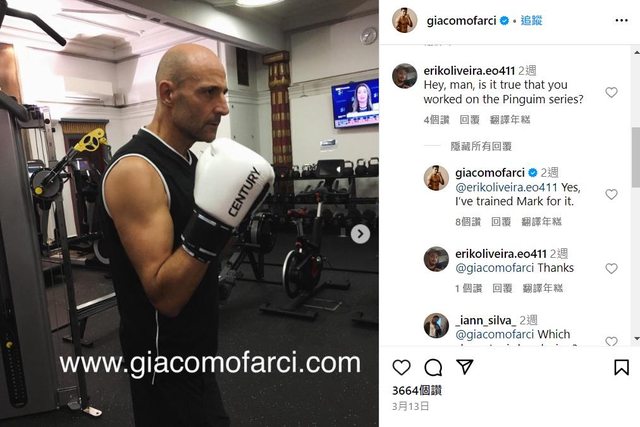Save the post with the bookmark icon

coord(621,367)
